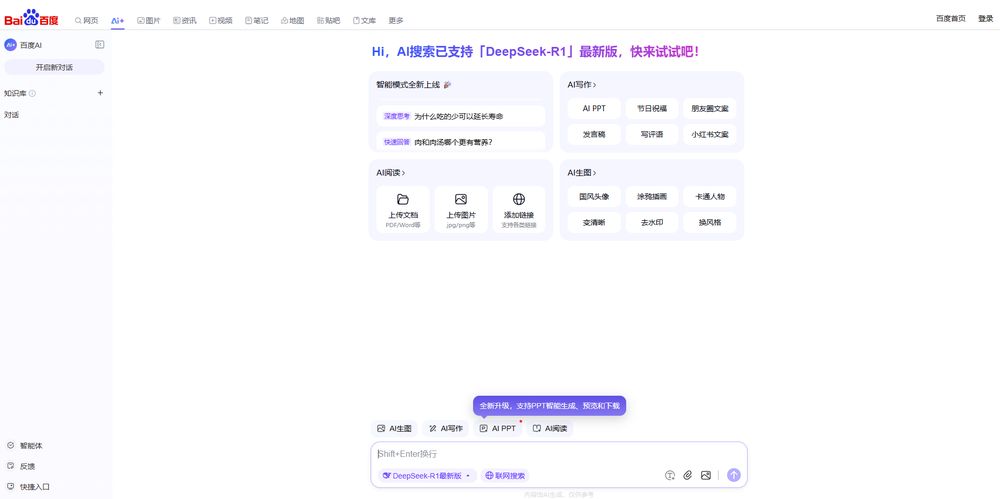Viewport: 1000px width, 499px height.
Task: Click the AI PPT chip above input box
Action: point(497,428)
